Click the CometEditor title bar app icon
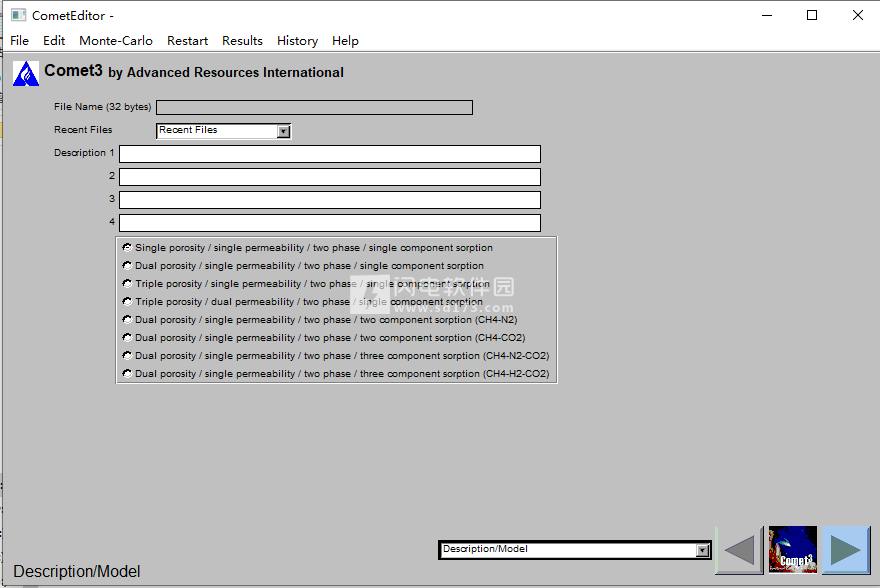This screenshot has width=880, height=588. [x=19, y=15]
